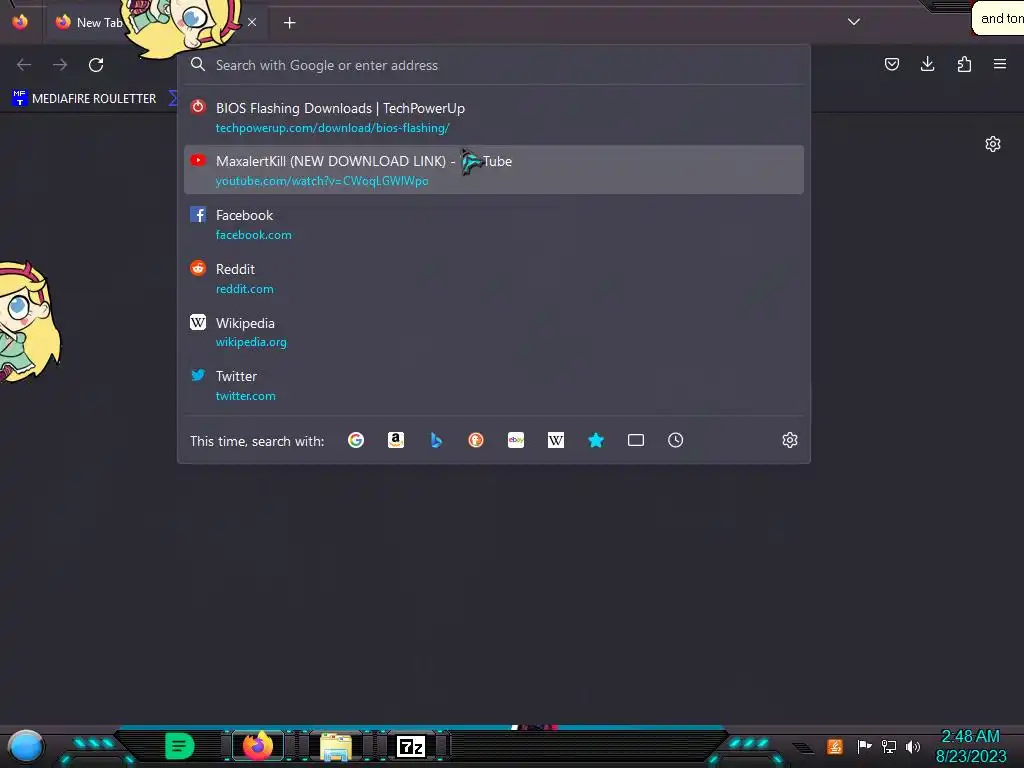
Task: Open MaxalertKill YouTube suggestion
Action: pos(494,170)
